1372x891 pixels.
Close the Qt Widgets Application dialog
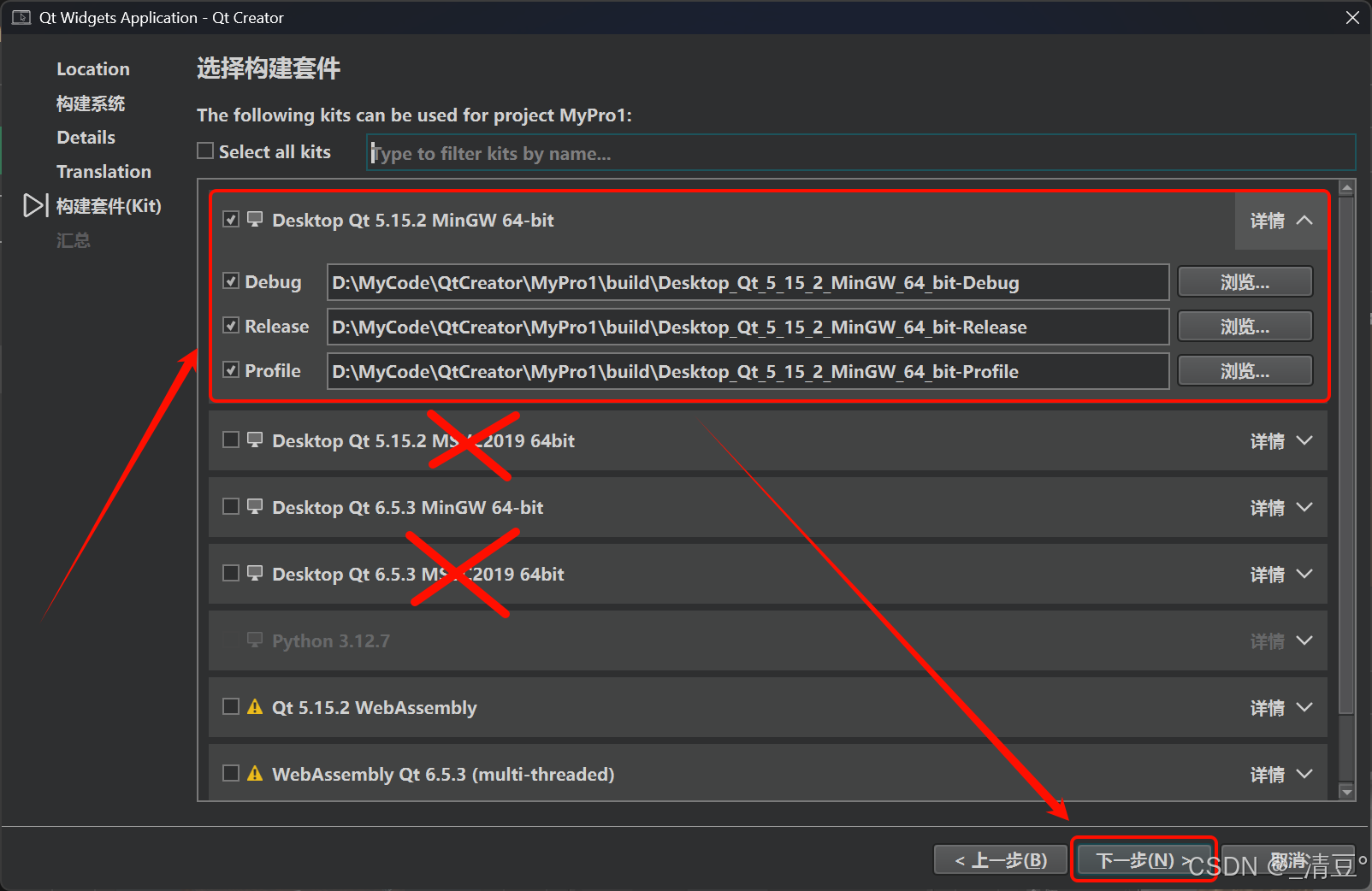(x=1352, y=17)
